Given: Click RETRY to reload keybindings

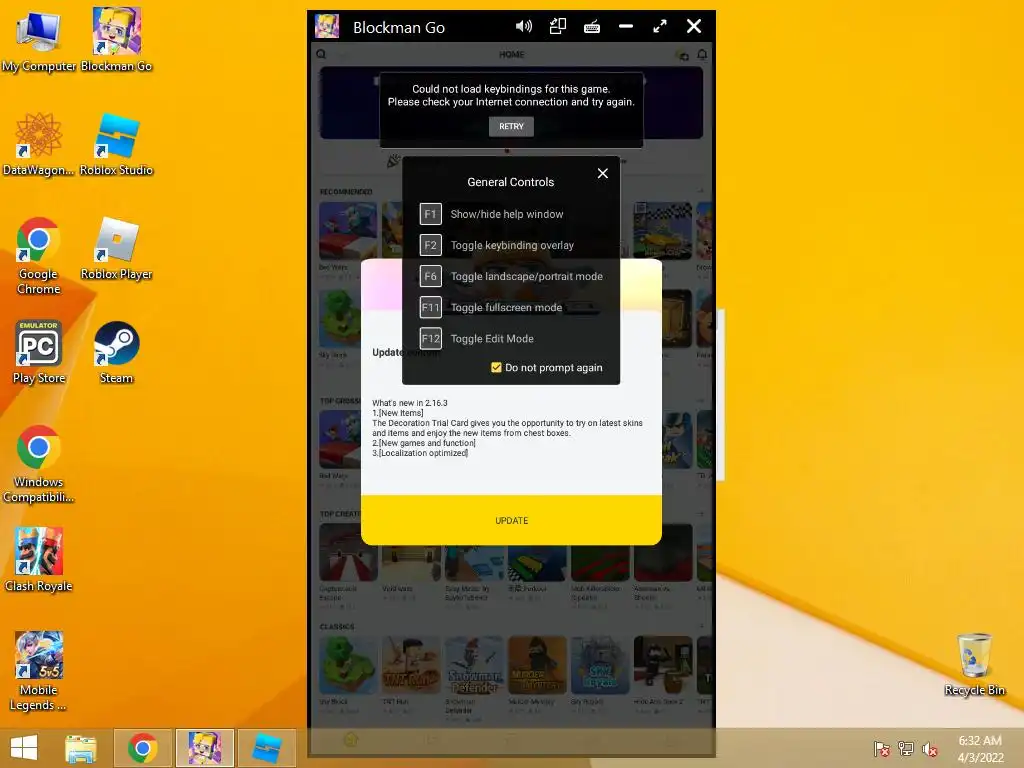Looking at the screenshot, I should point(511,126).
